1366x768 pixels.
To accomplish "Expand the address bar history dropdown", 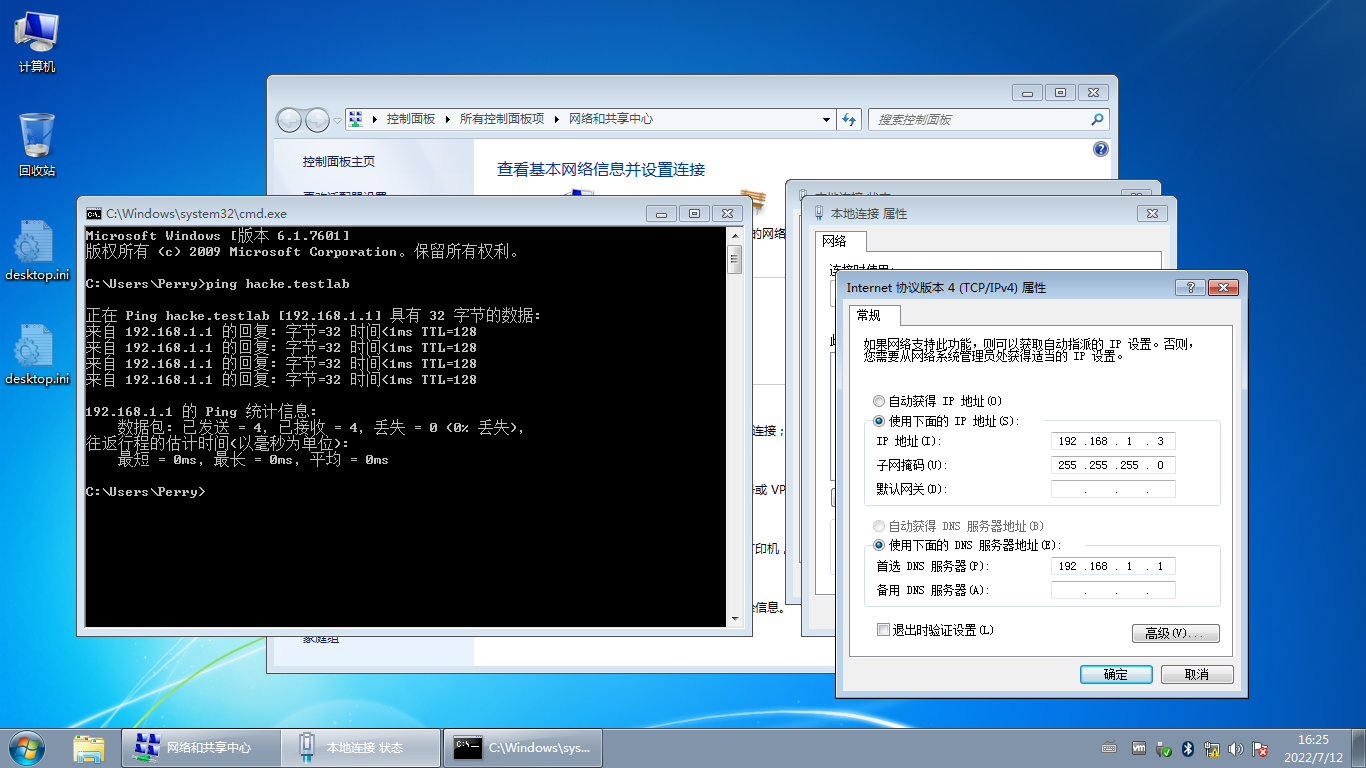I will pyautogui.click(x=826, y=119).
